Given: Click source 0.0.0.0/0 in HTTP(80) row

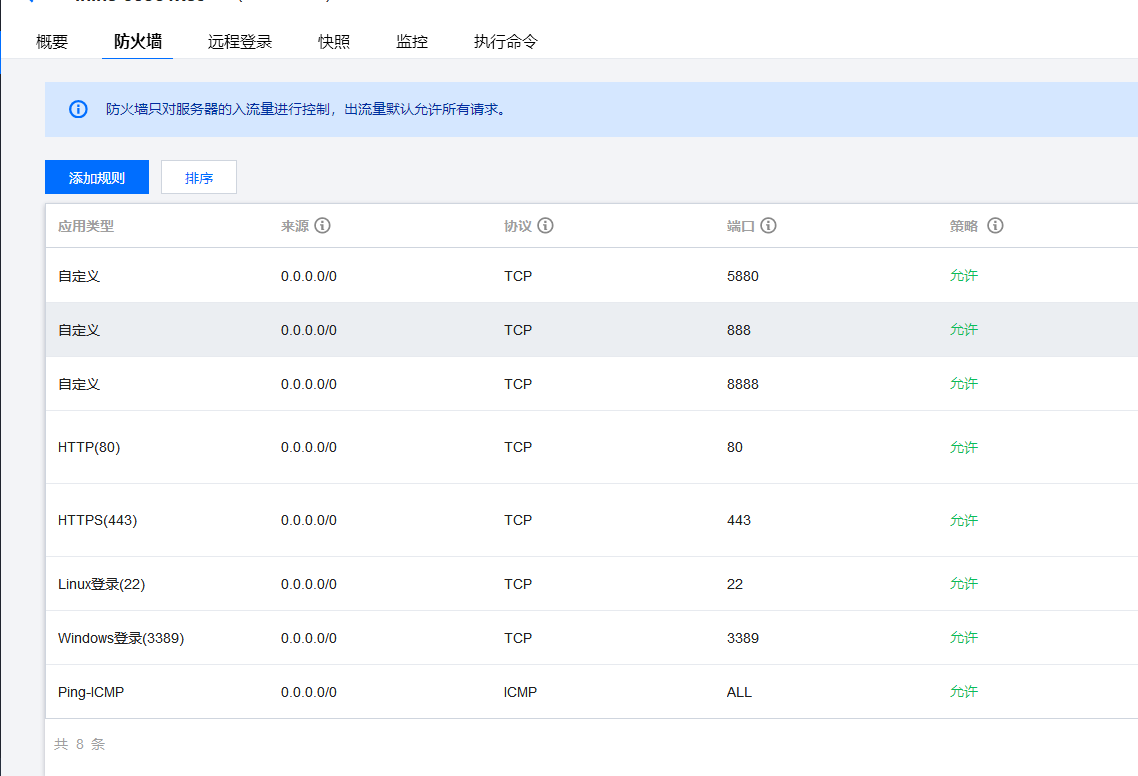Looking at the screenshot, I should pos(308,447).
